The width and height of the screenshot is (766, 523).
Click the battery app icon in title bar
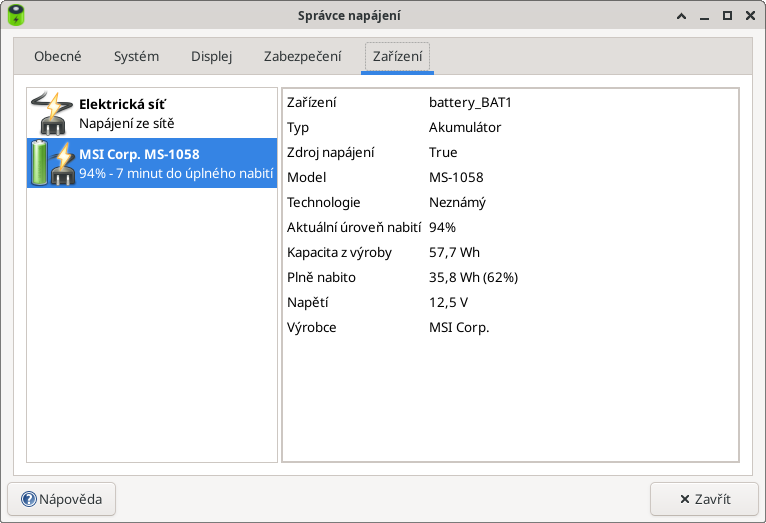pos(16,15)
